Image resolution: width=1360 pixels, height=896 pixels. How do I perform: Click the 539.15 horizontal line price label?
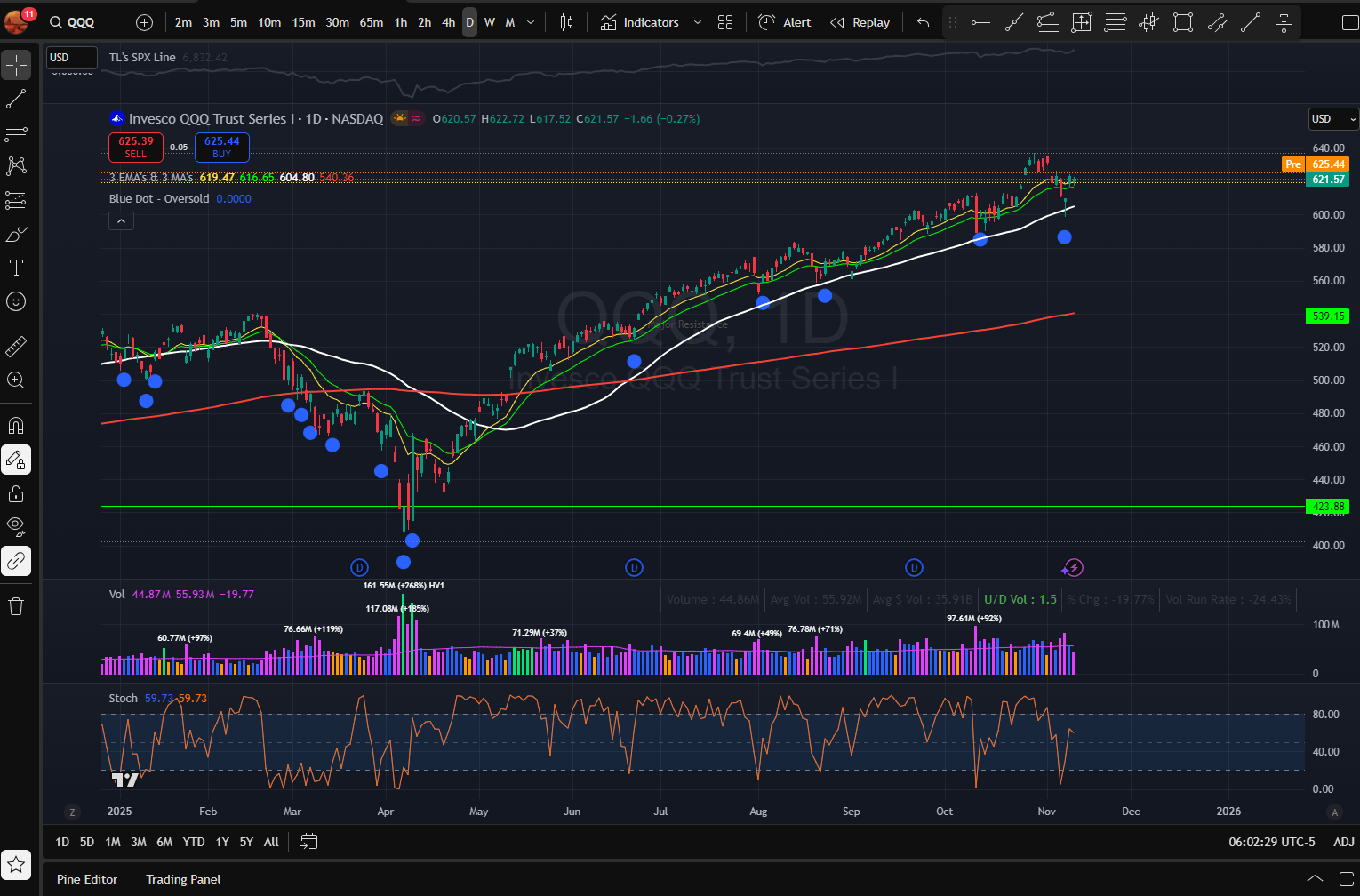[1328, 316]
